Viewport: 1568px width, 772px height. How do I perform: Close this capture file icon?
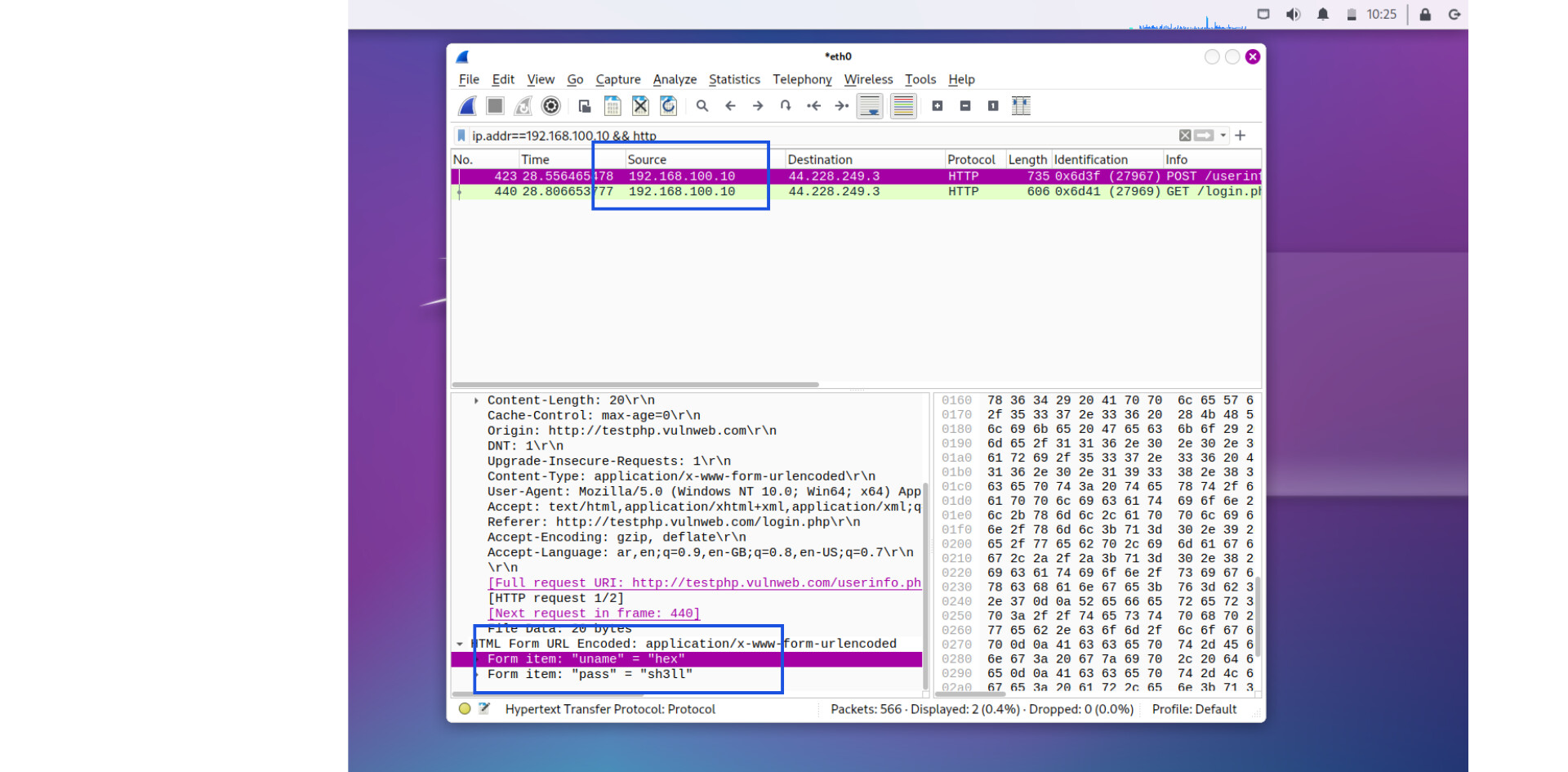tap(640, 106)
